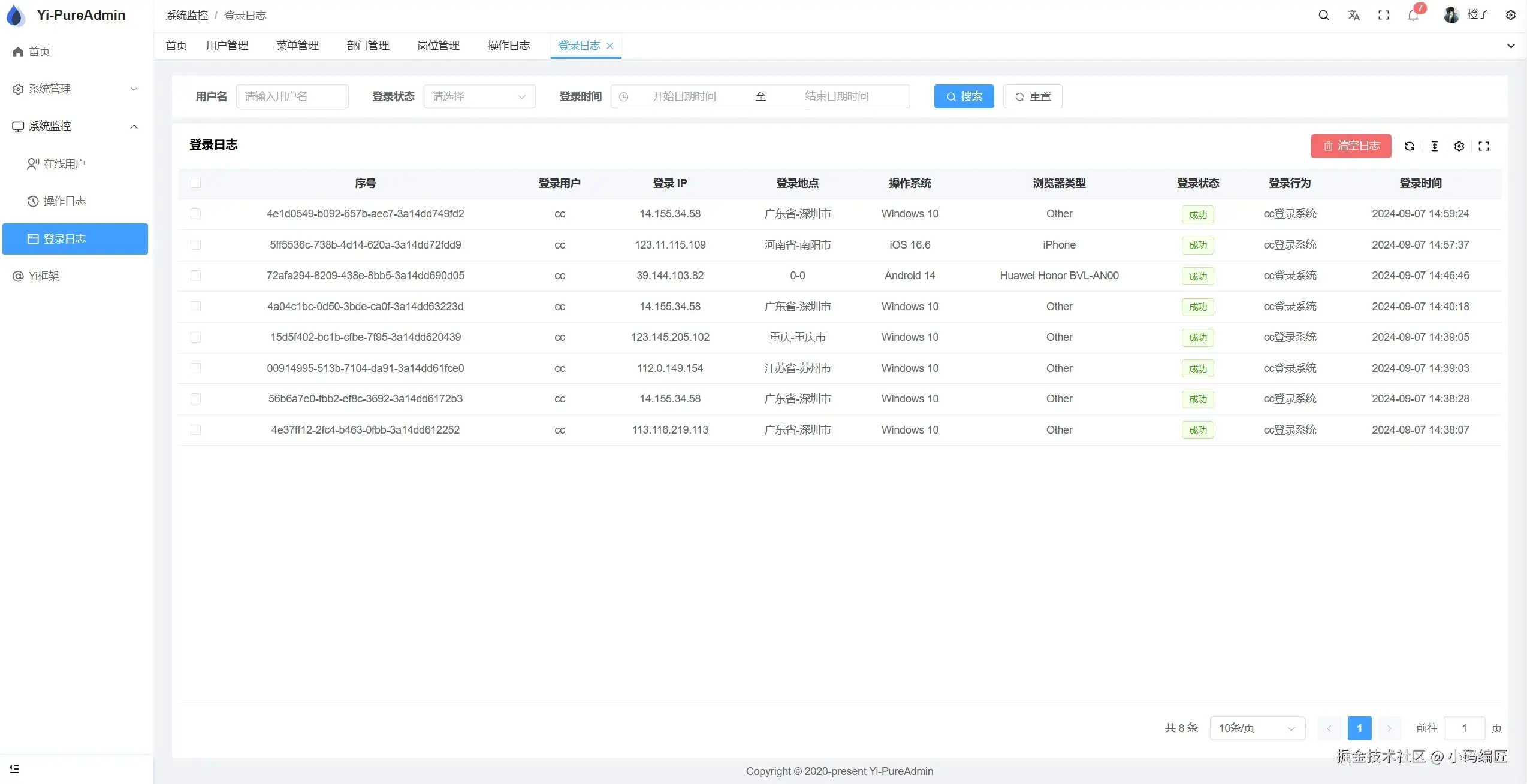Open the table density icon
Viewport: 1527px width, 784px height.
point(1434,146)
